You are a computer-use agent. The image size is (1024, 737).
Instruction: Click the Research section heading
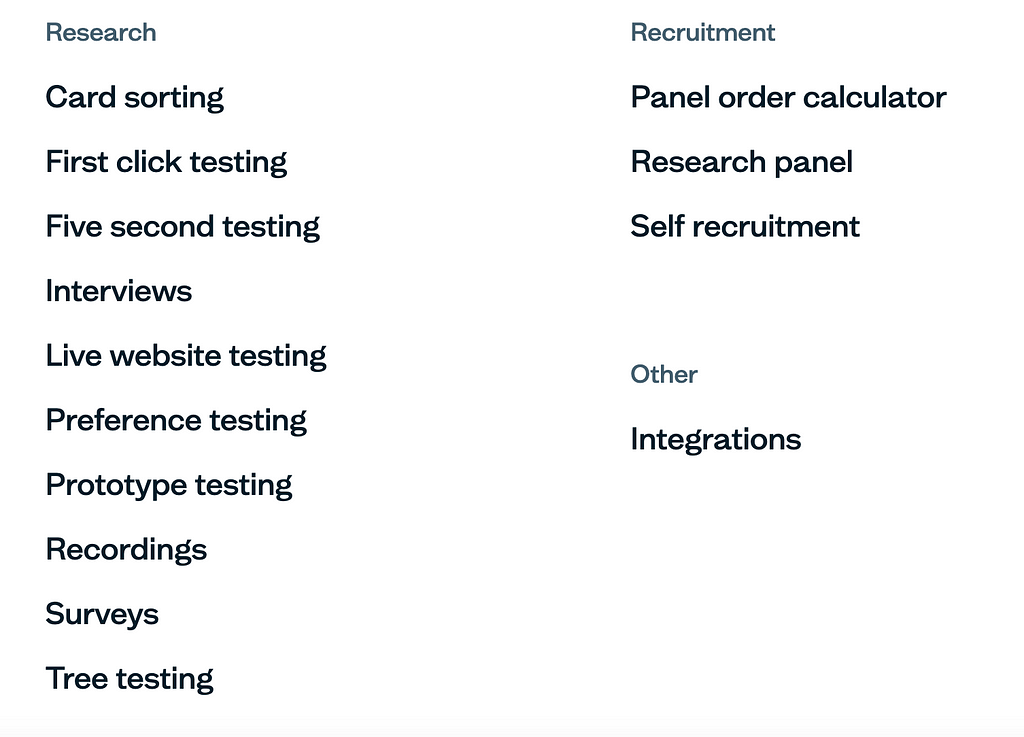tap(101, 33)
